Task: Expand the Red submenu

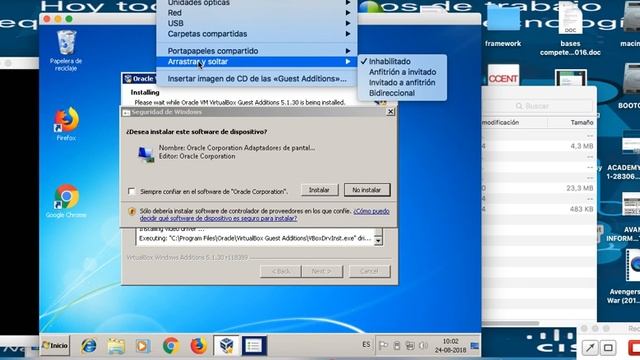Action: coord(257,13)
